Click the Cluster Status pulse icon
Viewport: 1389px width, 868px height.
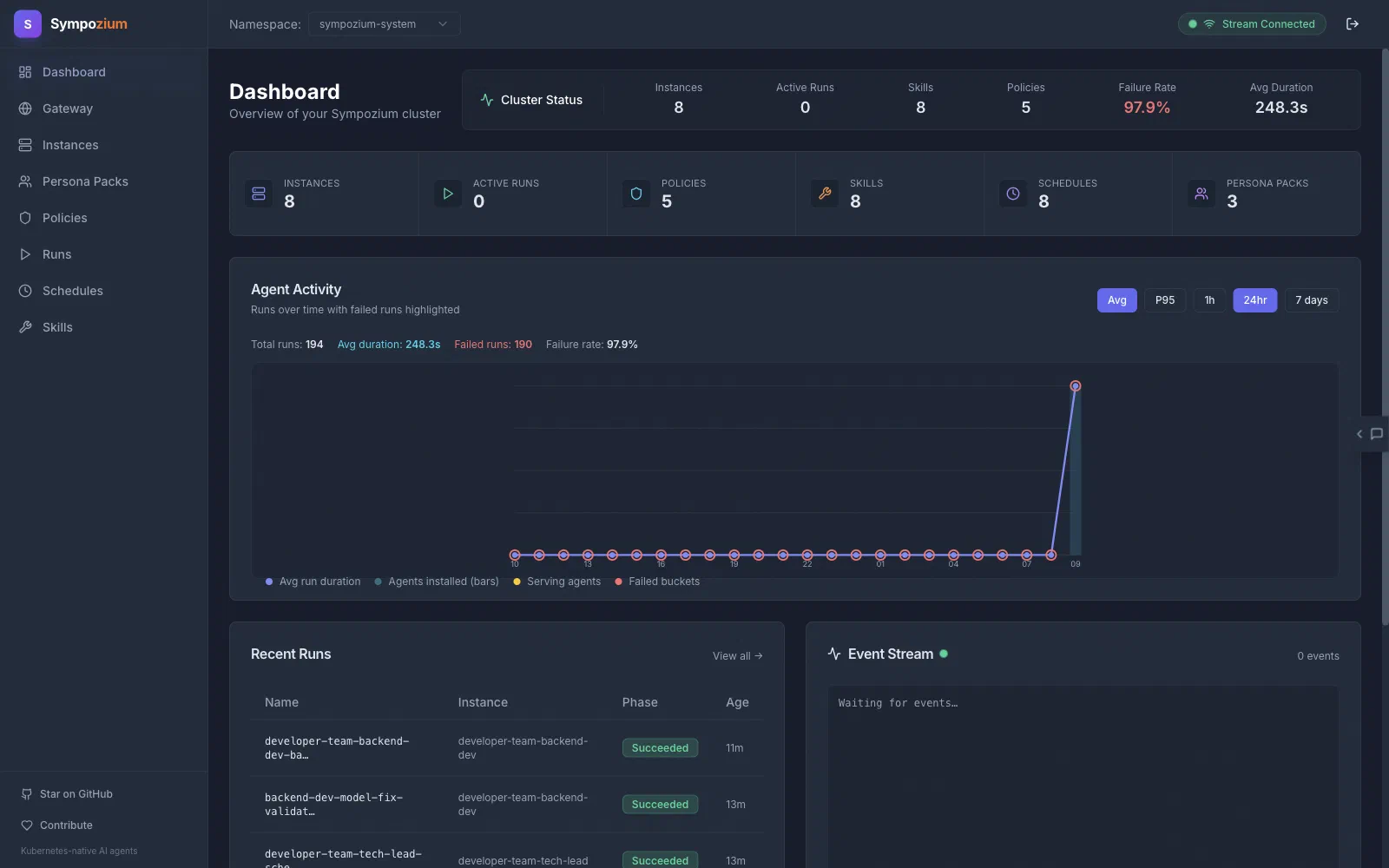tap(487, 100)
